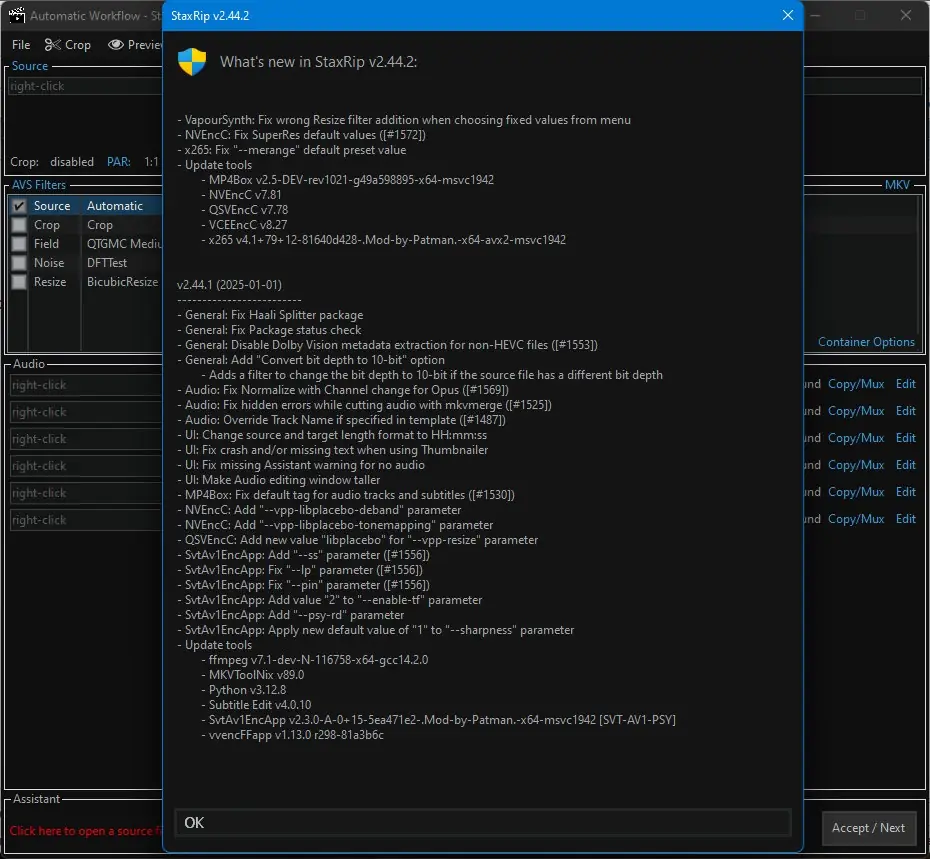Click the Accept / Next button
The height and width of the screenshot is (859, 930).
pyautogui.click(x=868, y=828)
